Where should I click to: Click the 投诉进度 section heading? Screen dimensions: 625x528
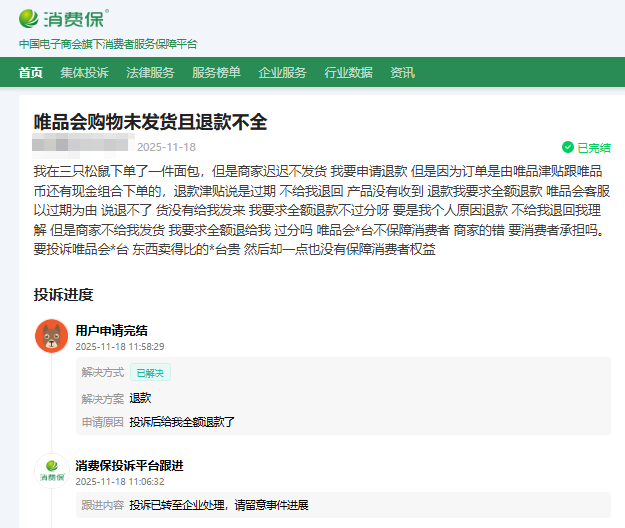coord(63,294)
